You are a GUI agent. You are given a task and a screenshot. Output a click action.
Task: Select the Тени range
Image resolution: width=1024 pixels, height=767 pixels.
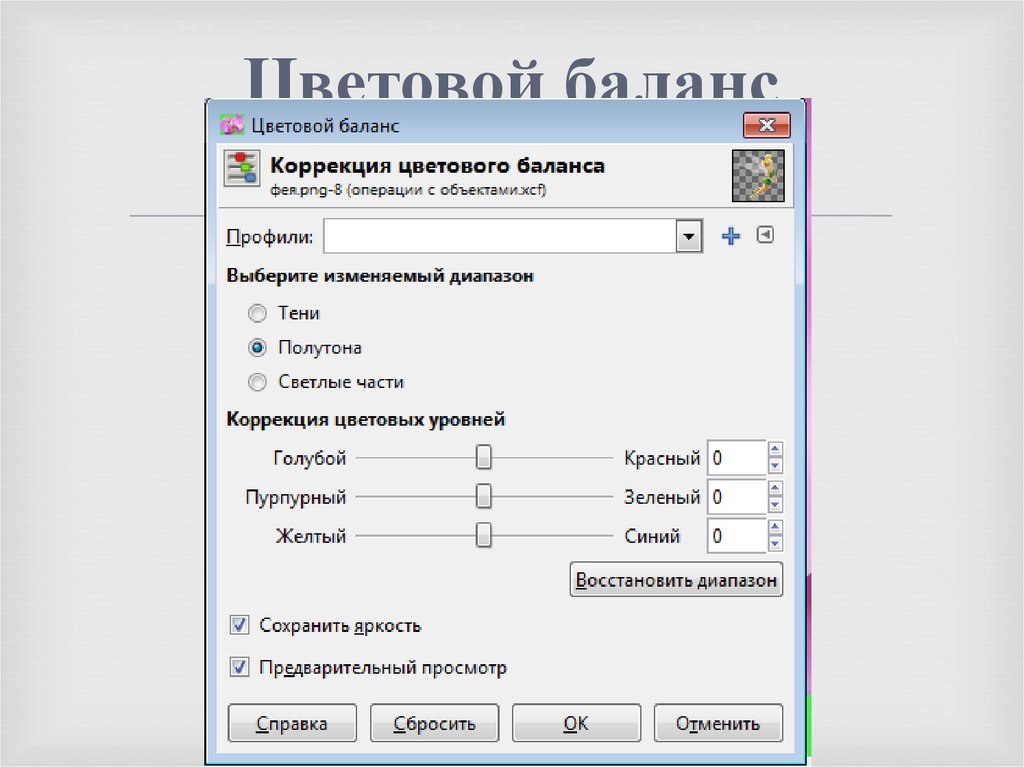[257, 313]
